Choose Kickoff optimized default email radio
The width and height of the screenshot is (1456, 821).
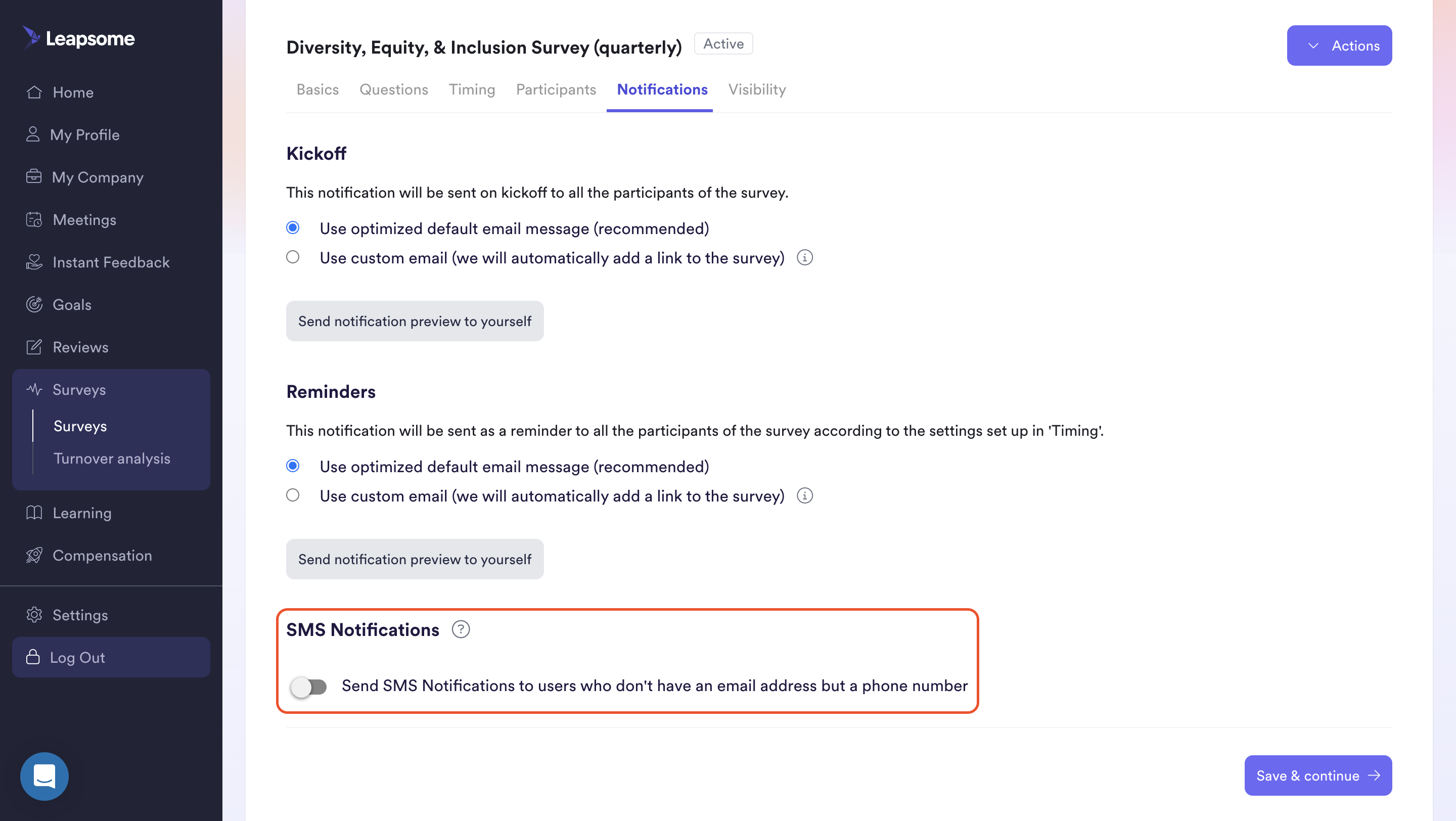point(293,227)
